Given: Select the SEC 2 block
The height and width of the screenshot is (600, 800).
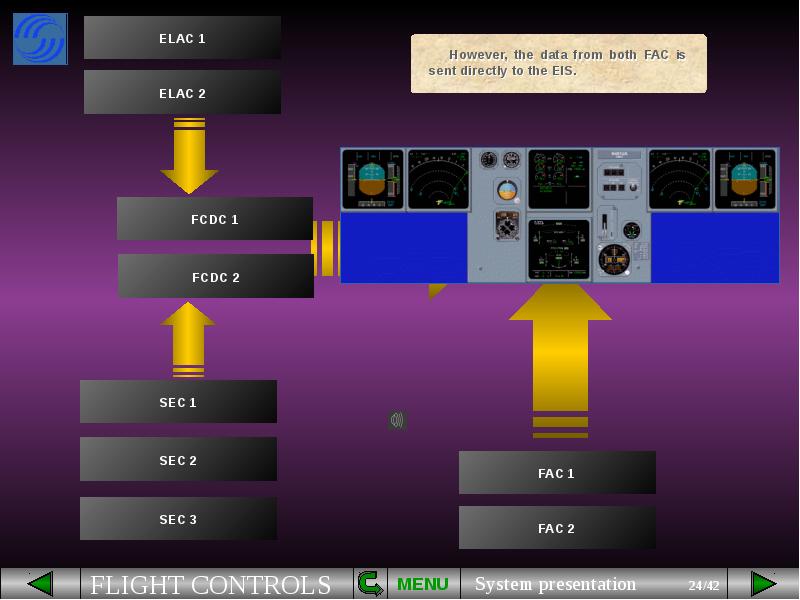Looking at the screenshot, I should pyautogui.click(x=178, y=460).
